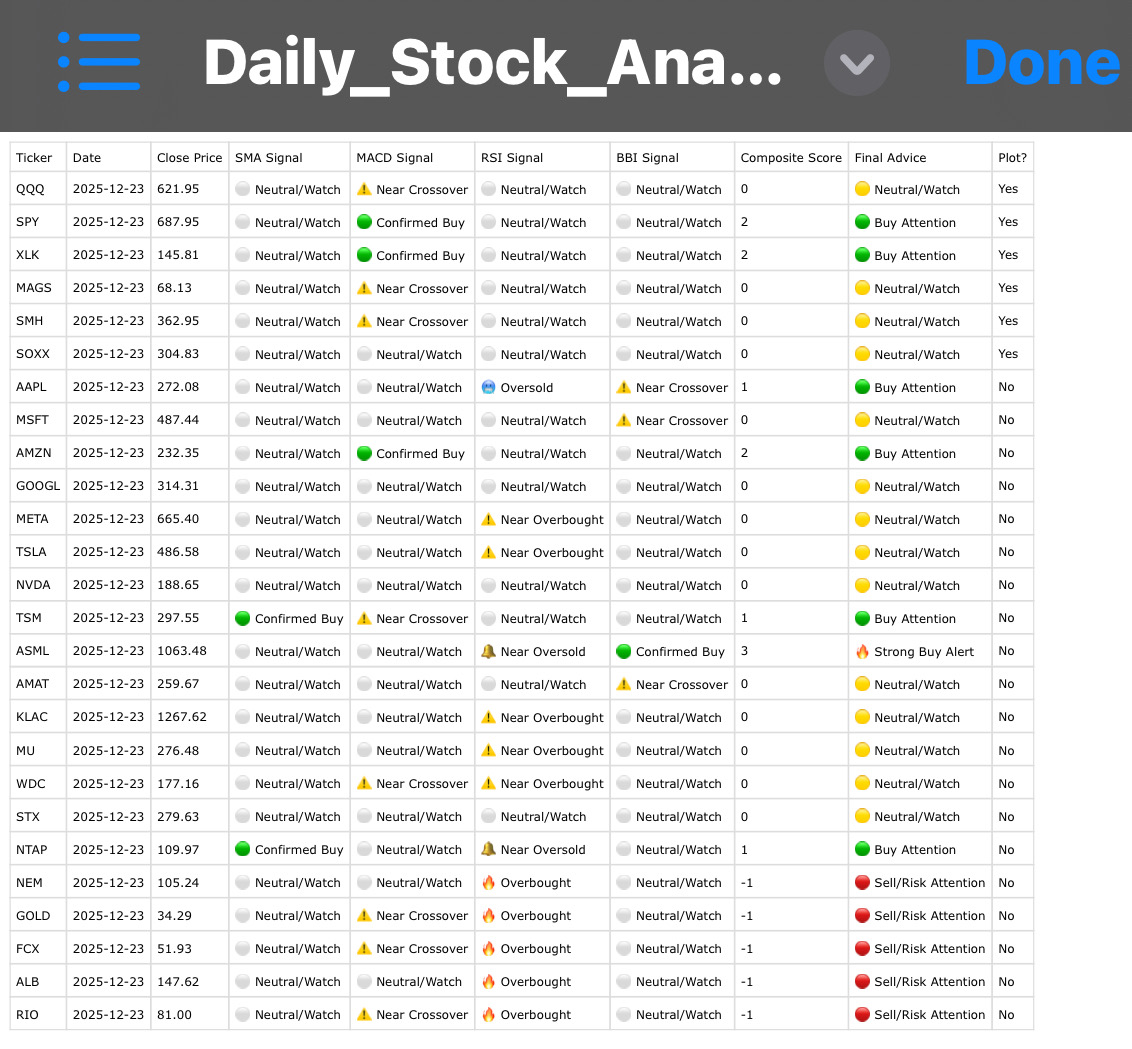Click the fire Overbought icon in ALB row
Image resolution: width=1132 pixels, height=1049 pixels.
click(x=489, y=981)
